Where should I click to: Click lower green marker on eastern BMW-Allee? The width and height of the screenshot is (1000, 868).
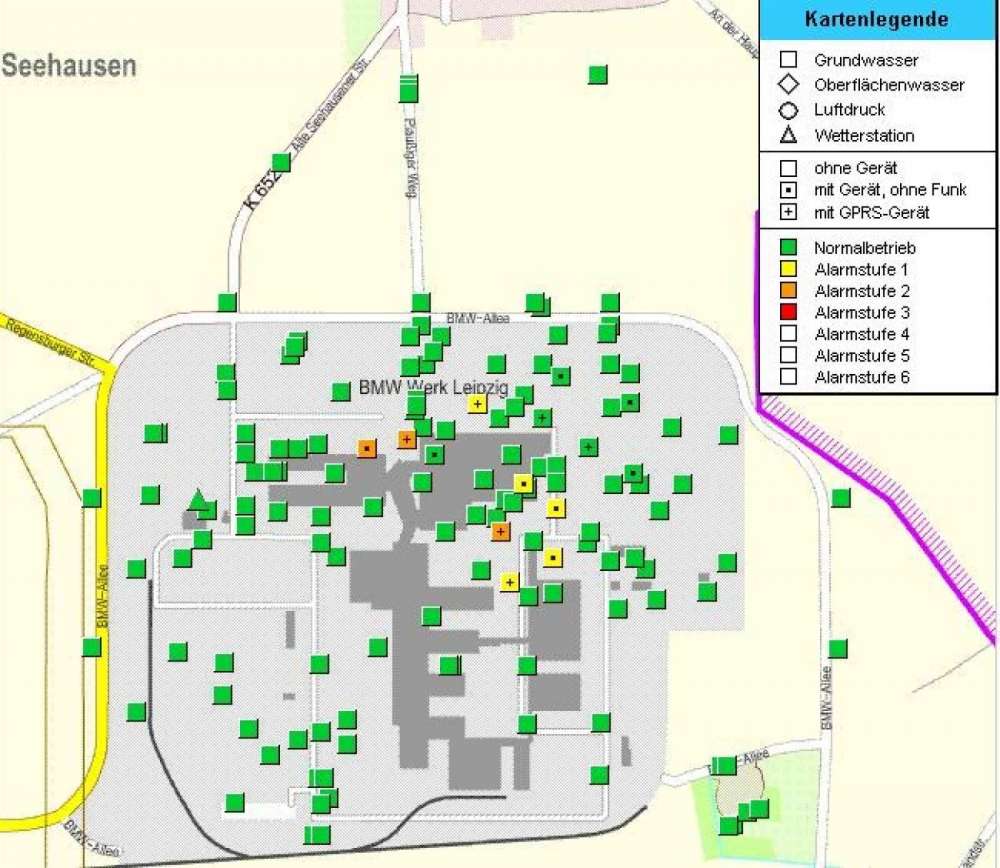838,649
